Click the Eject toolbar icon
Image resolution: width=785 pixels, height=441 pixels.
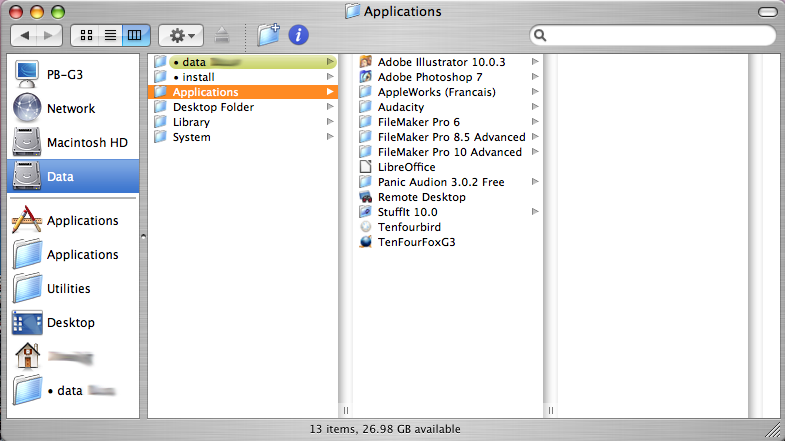click(222, 35)
